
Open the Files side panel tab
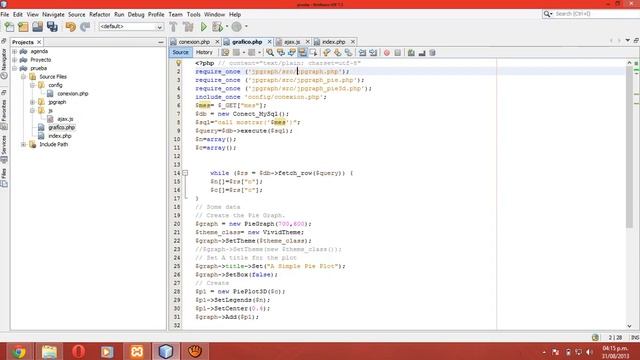(4, 178)
